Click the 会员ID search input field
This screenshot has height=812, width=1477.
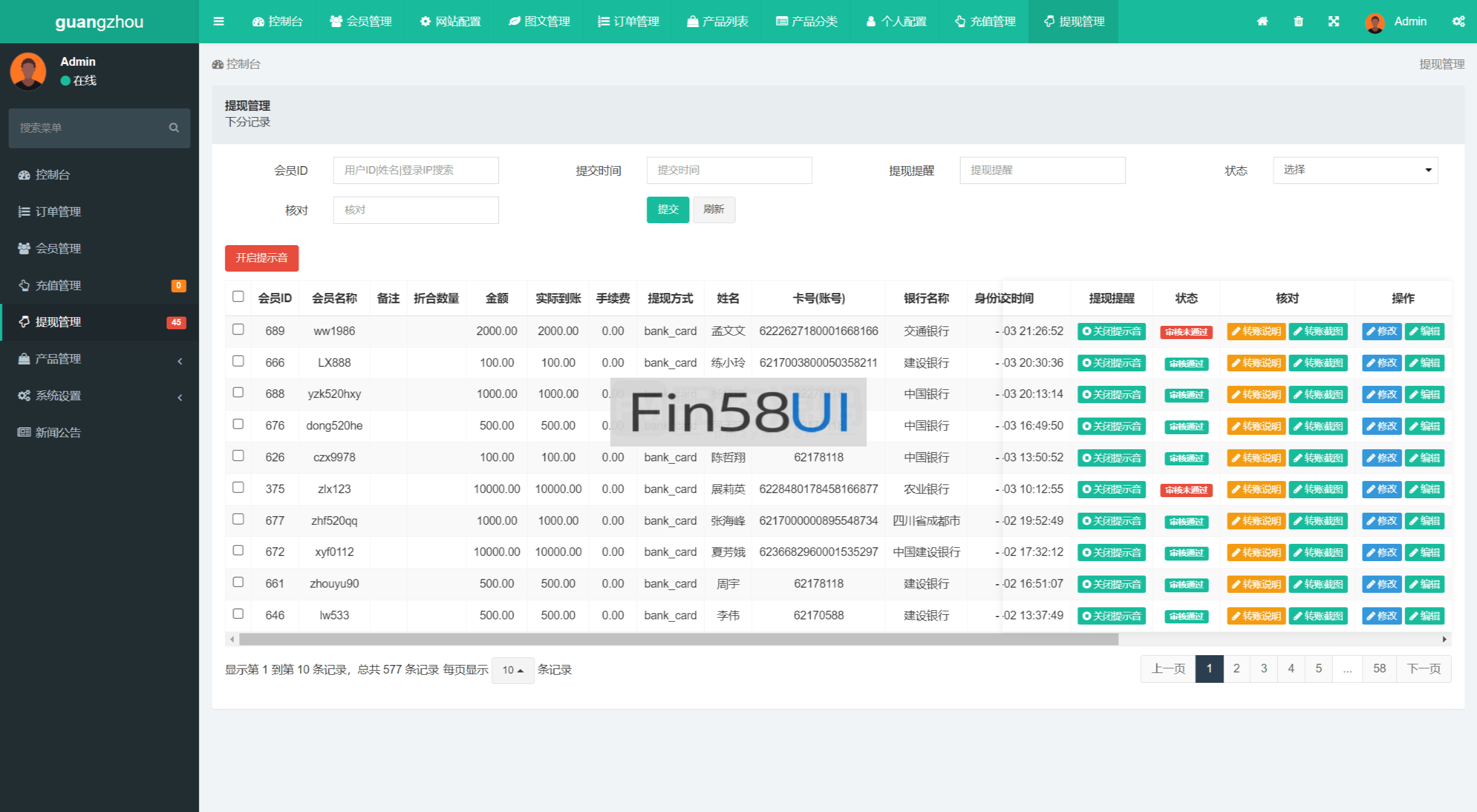(415, 170)
